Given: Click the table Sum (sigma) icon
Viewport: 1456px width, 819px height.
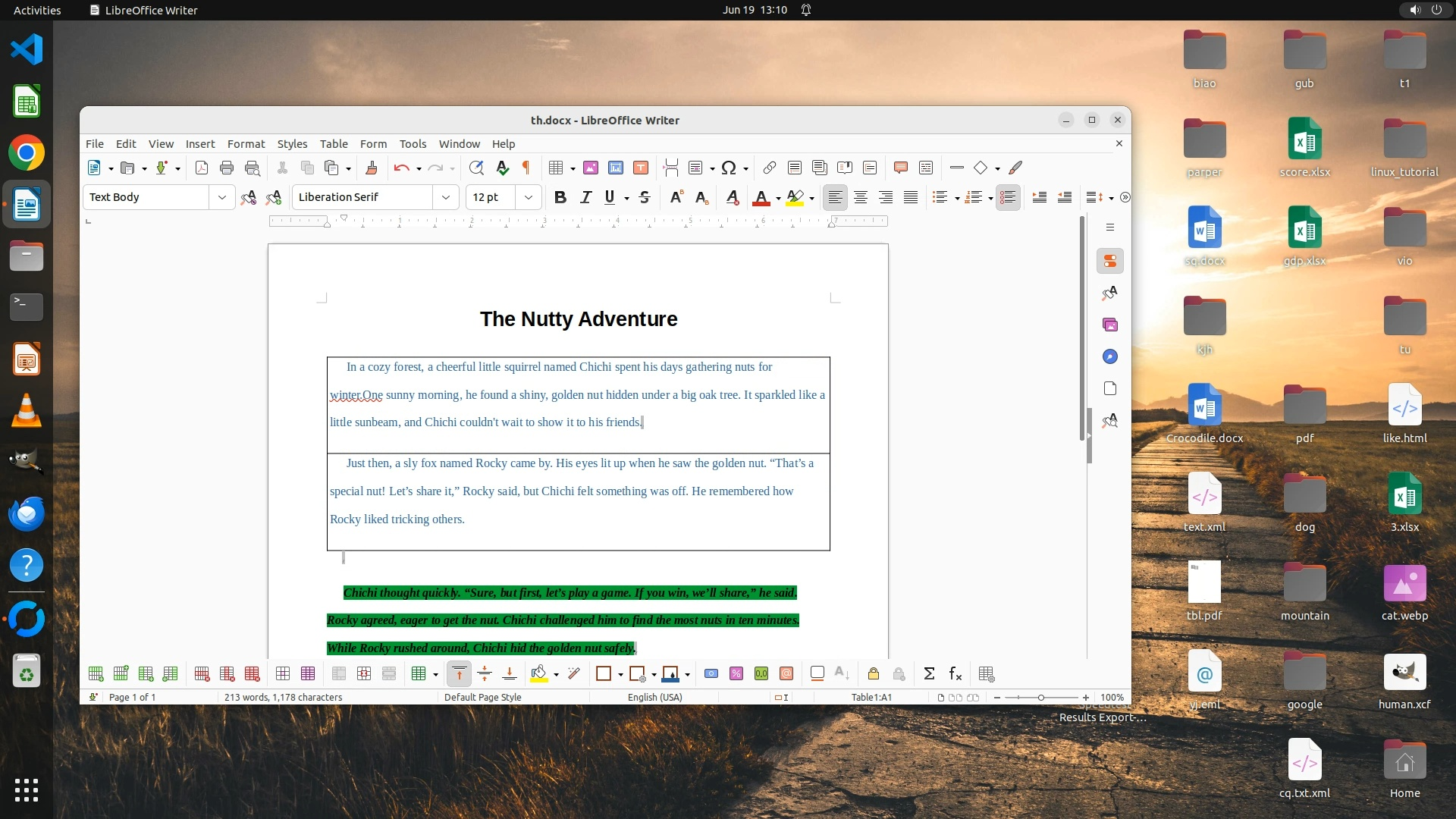Looking at the screenshot, I should 929,673.
